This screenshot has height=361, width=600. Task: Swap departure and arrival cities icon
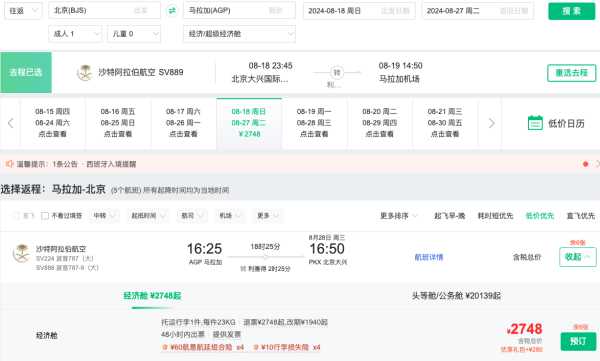172,11
